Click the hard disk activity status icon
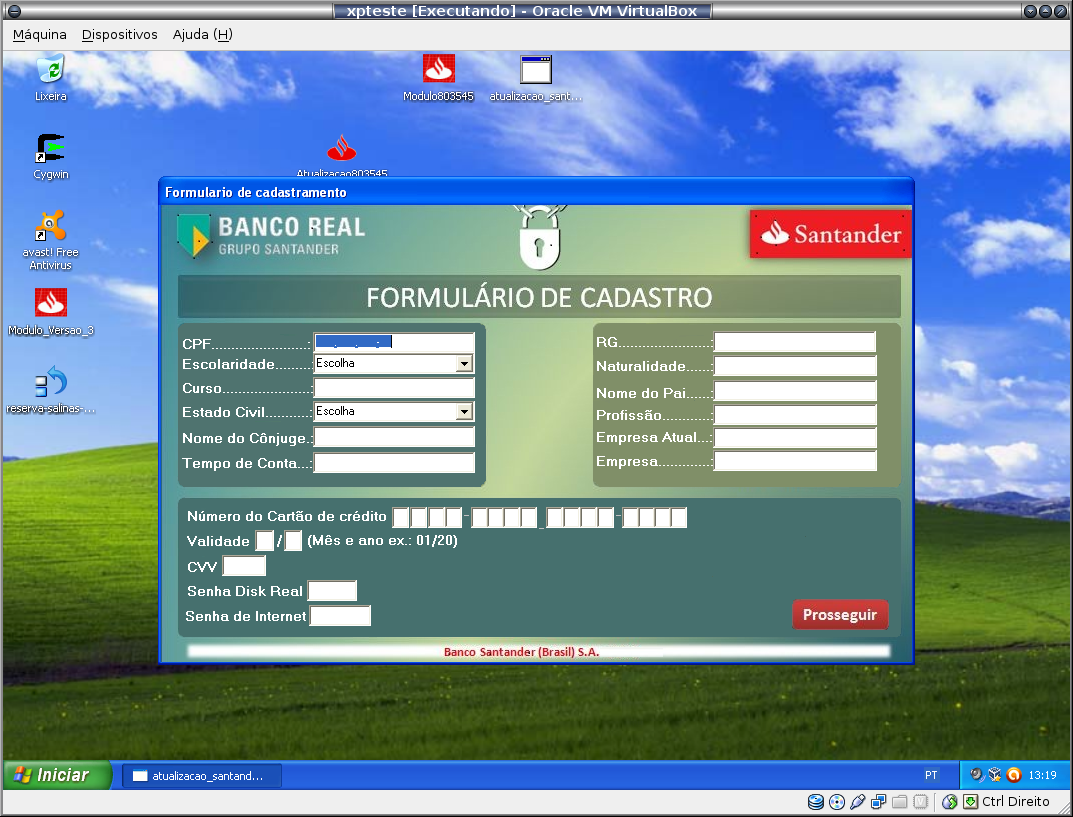Image resolution: width=1073 pixels, height=817 pixels. 815,801
